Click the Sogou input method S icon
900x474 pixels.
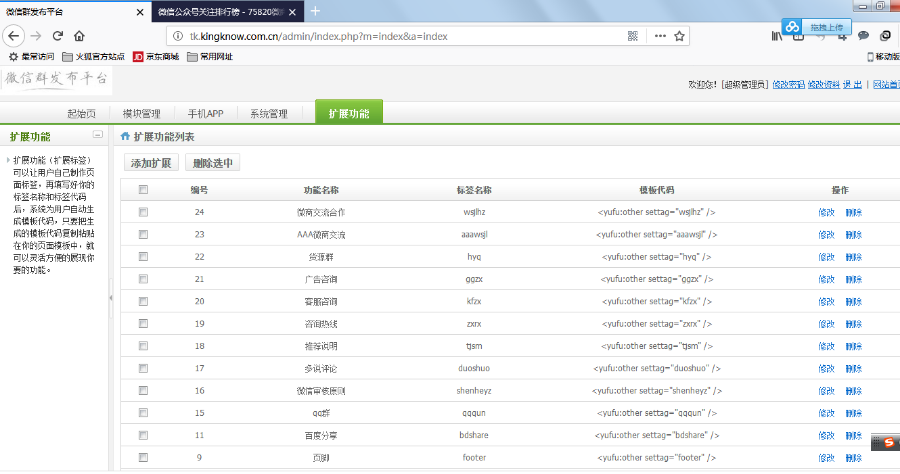[x=889, y=442]
